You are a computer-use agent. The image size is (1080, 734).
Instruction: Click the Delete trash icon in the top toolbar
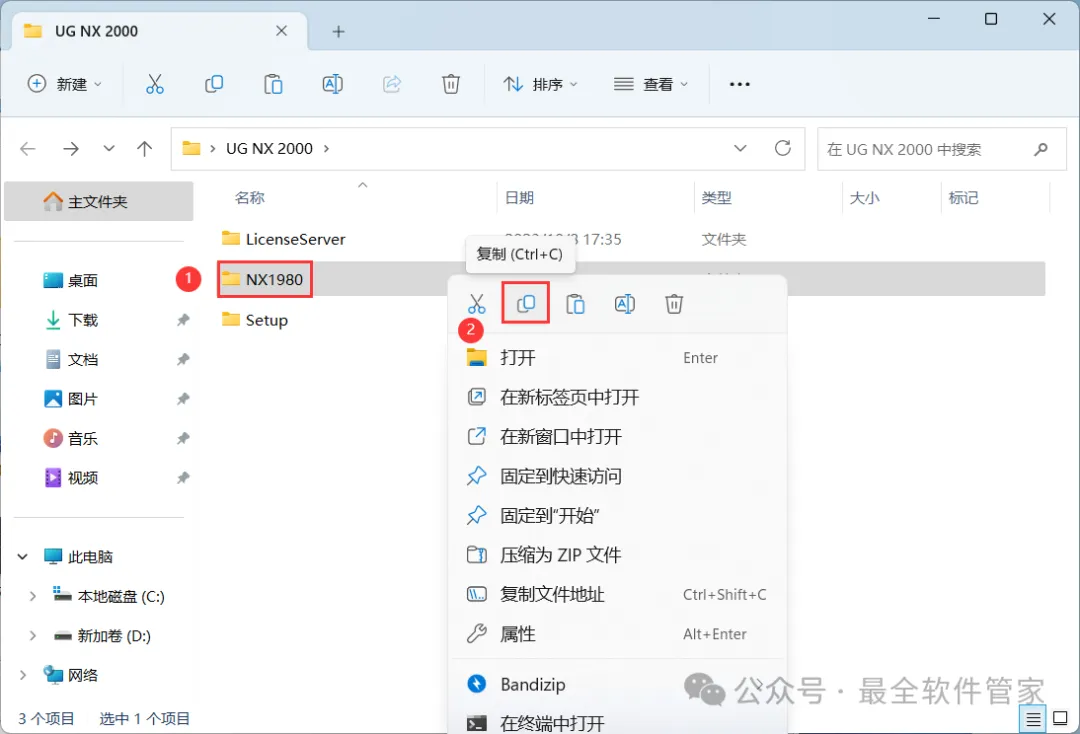(450, 84)
